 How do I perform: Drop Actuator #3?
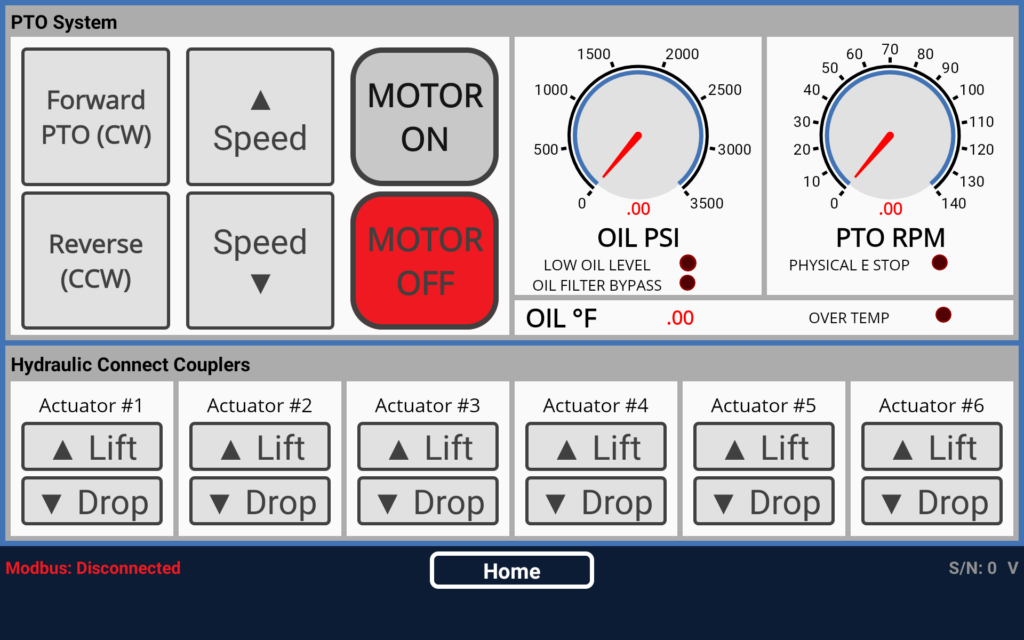click(x=428, y=500)
